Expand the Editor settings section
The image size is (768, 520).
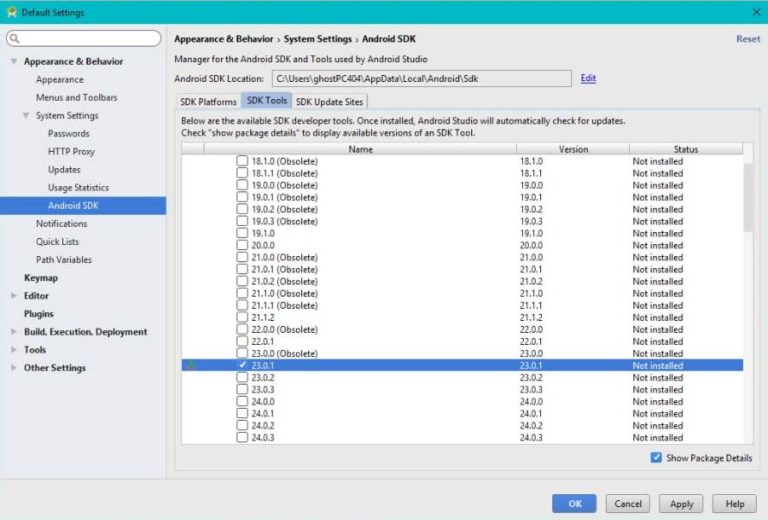point(14,296)
